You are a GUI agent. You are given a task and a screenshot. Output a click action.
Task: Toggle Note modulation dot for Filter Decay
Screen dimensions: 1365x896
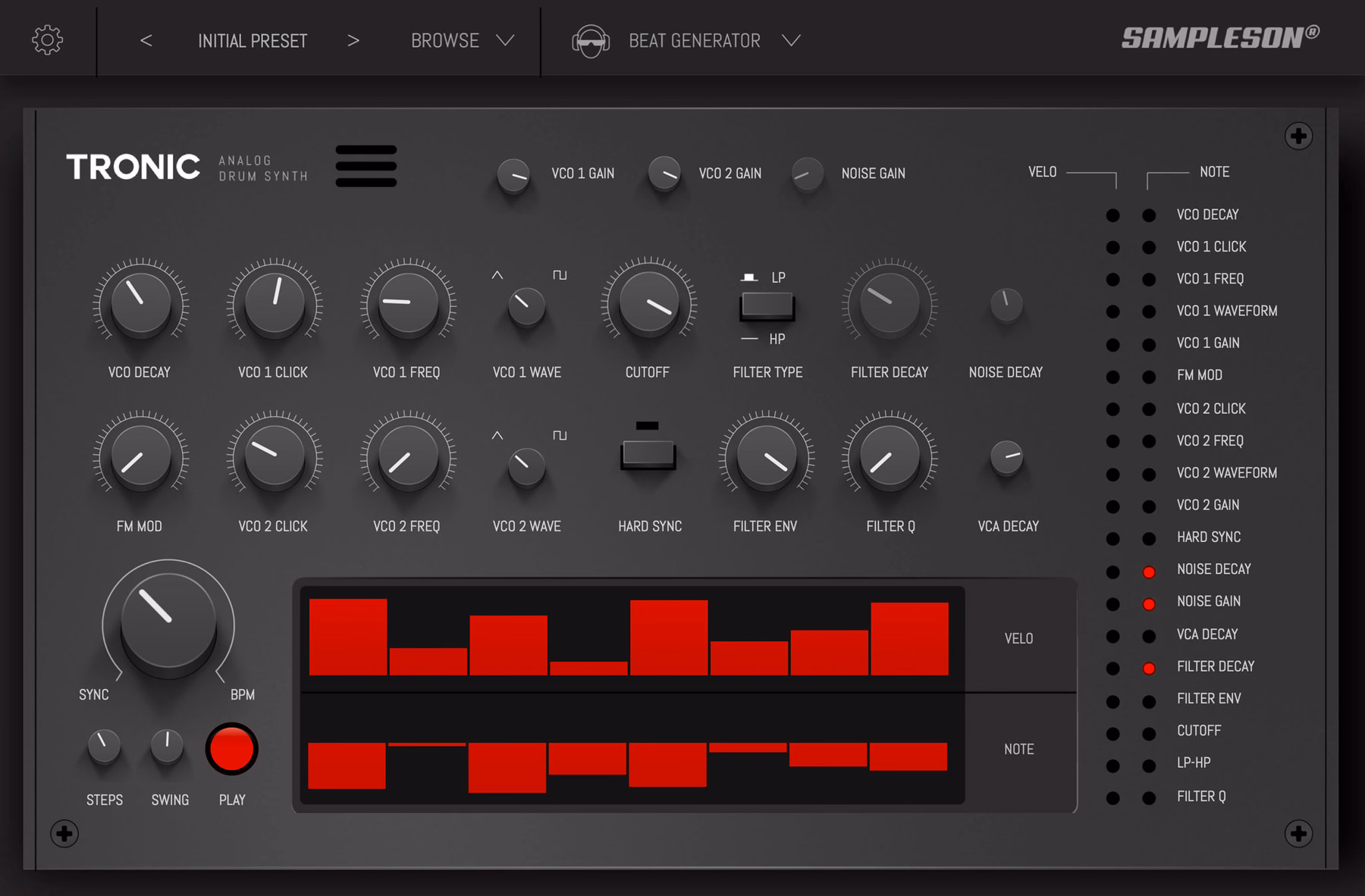tap(1149, 668)
